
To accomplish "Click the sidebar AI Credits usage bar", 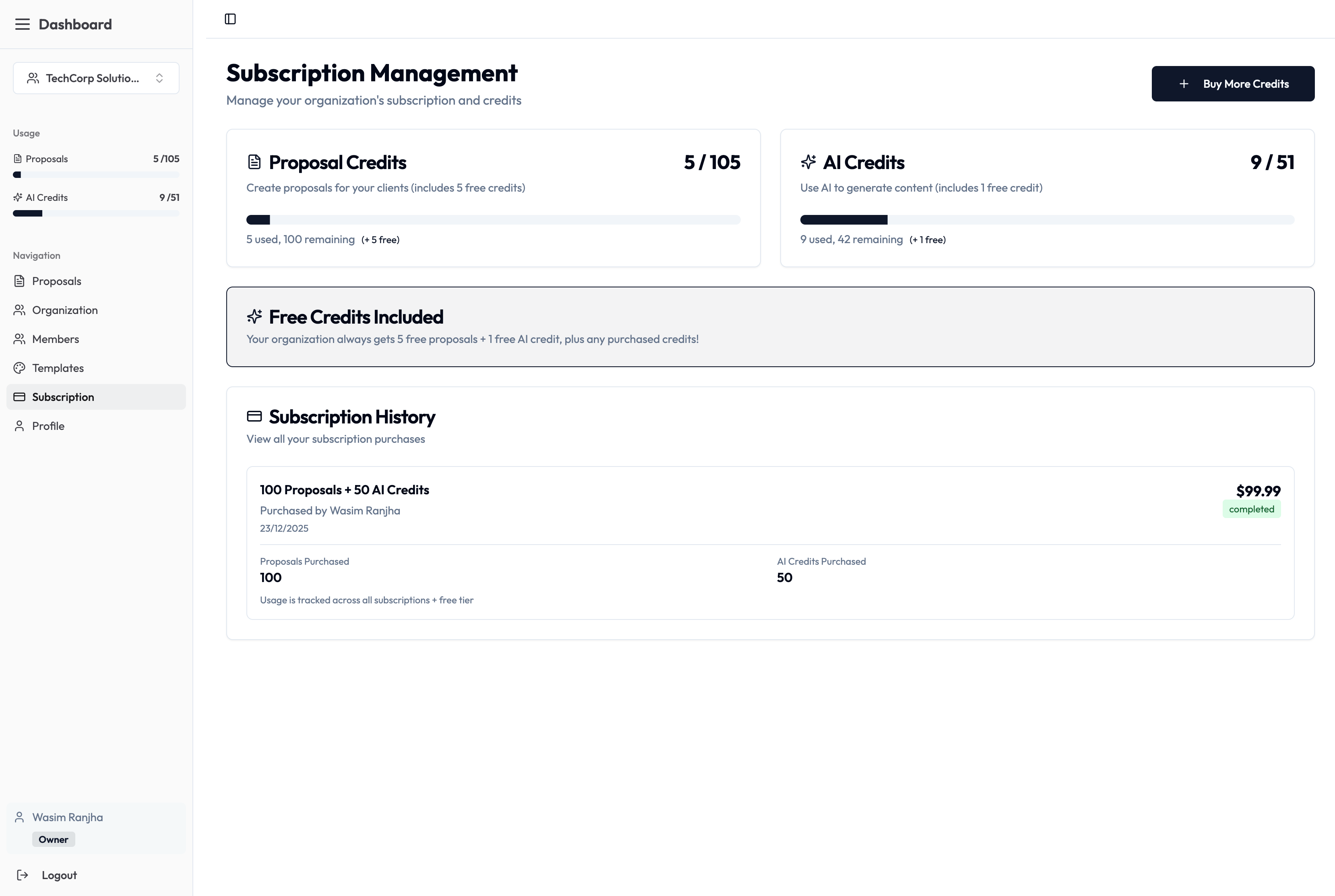I will (x=96, y=214).
